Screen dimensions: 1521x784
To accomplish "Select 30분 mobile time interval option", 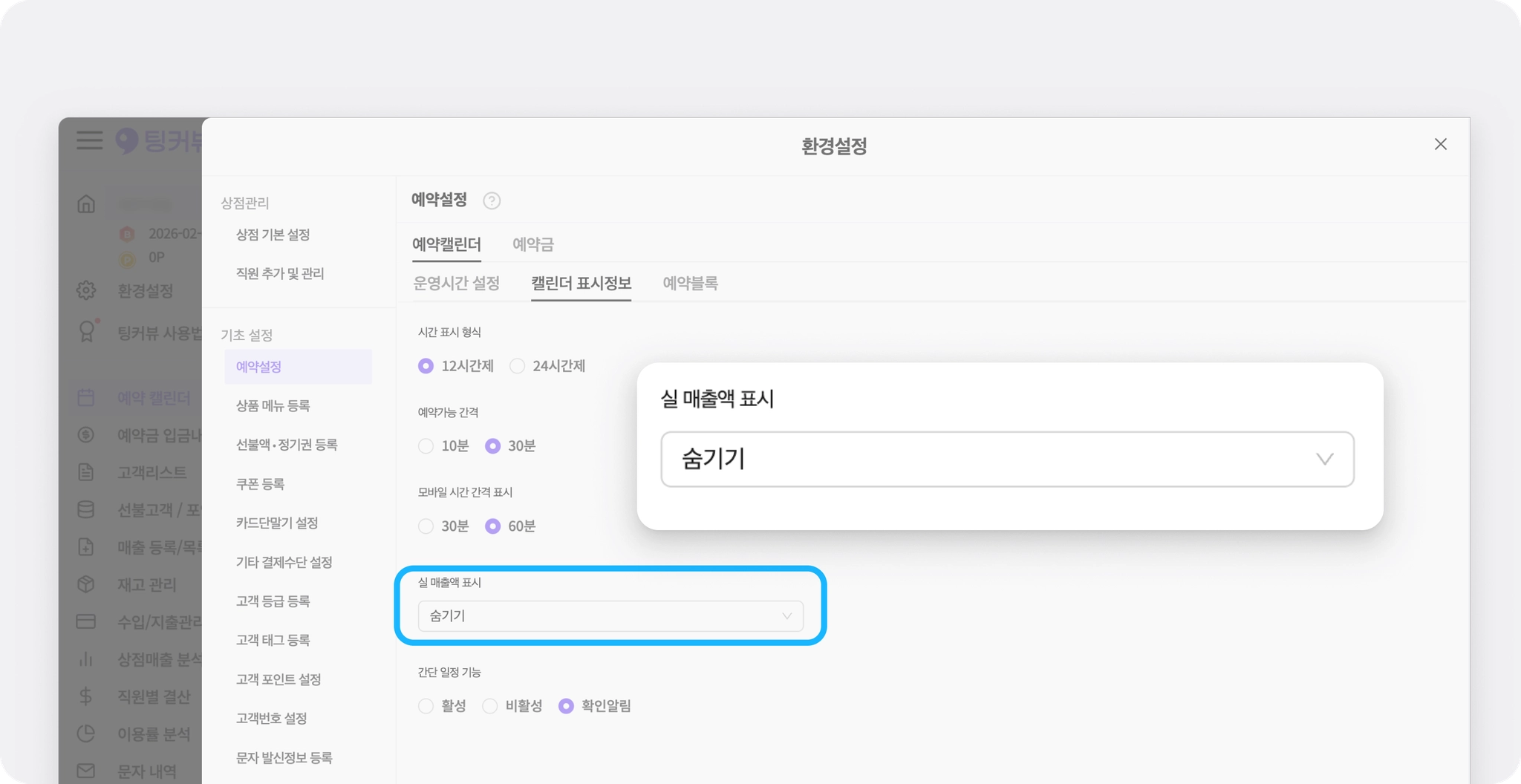I will (x=426, y=526).
